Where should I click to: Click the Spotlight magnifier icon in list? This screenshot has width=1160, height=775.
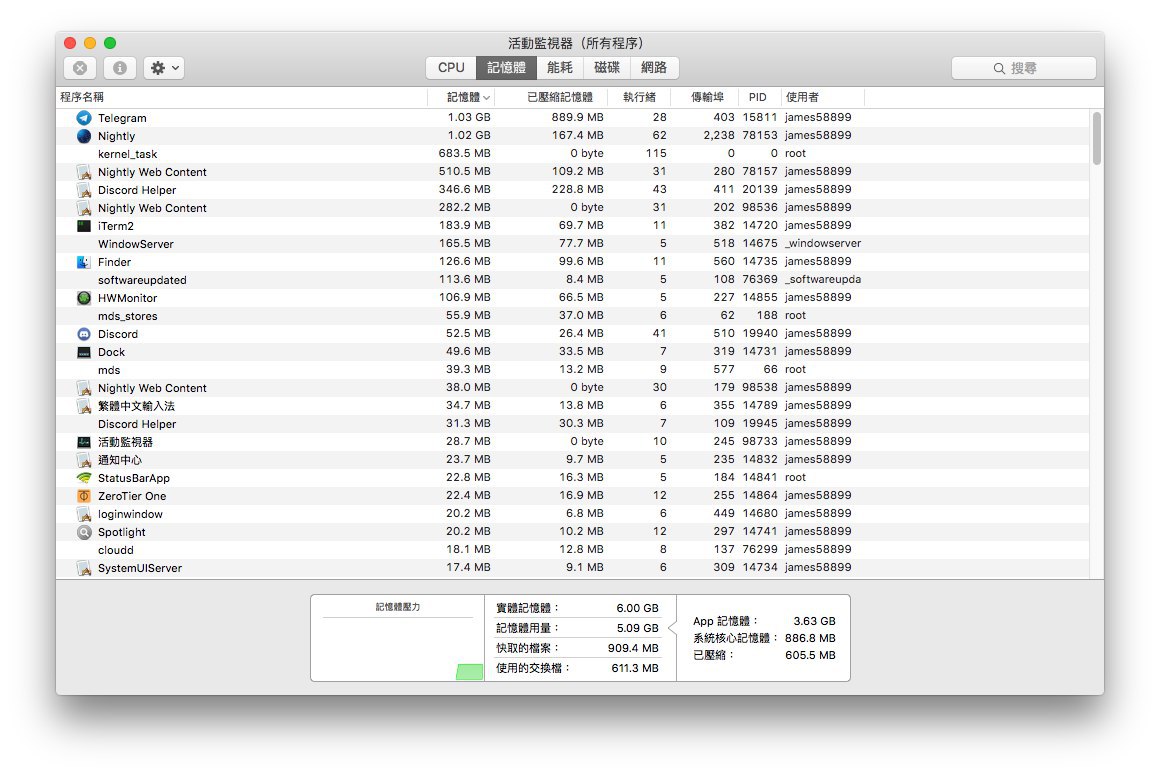point(84,532)
